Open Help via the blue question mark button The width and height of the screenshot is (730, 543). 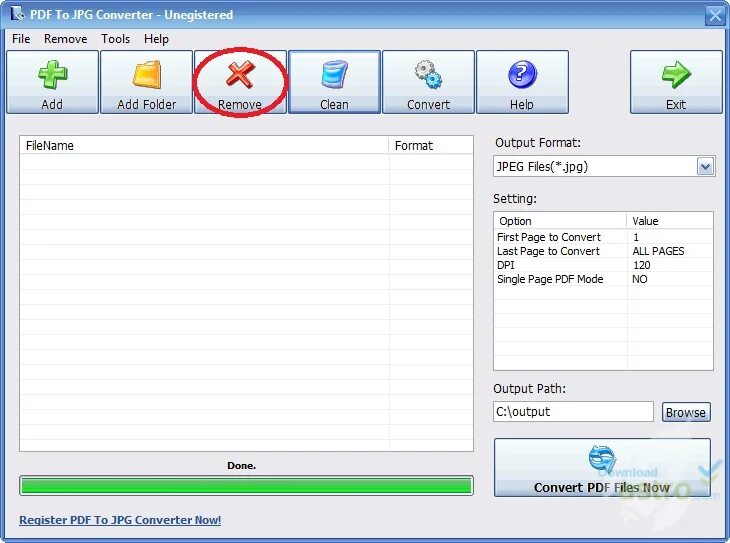point(522,82)
